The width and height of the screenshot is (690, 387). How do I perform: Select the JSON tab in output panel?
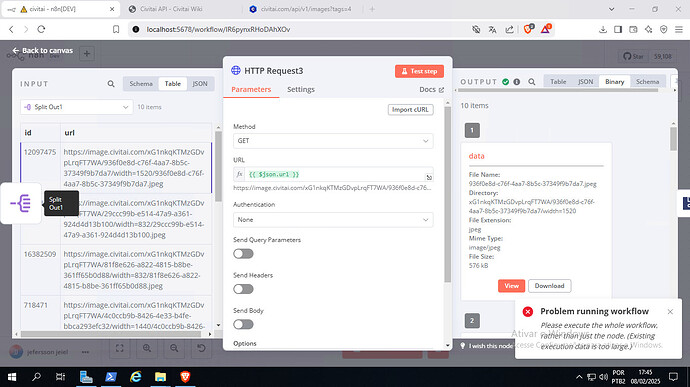tap(585, 81)
